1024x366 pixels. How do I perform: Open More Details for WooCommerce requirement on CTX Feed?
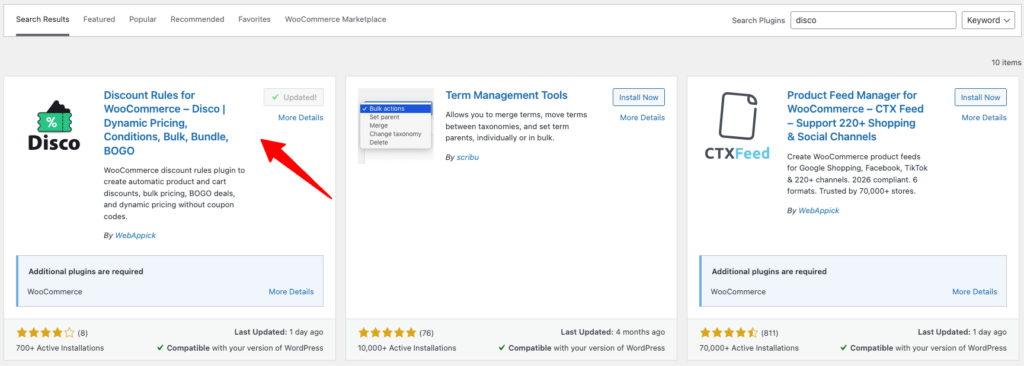[974, 291]
